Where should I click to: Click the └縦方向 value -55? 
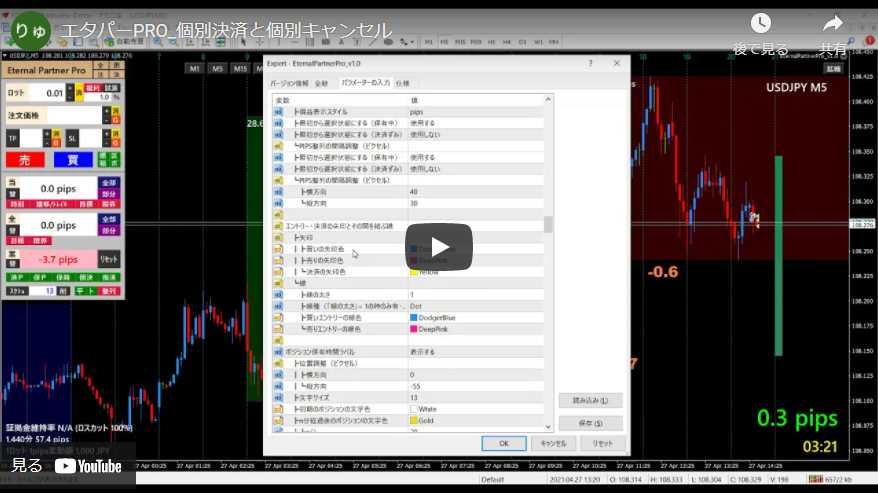[415, 386]
